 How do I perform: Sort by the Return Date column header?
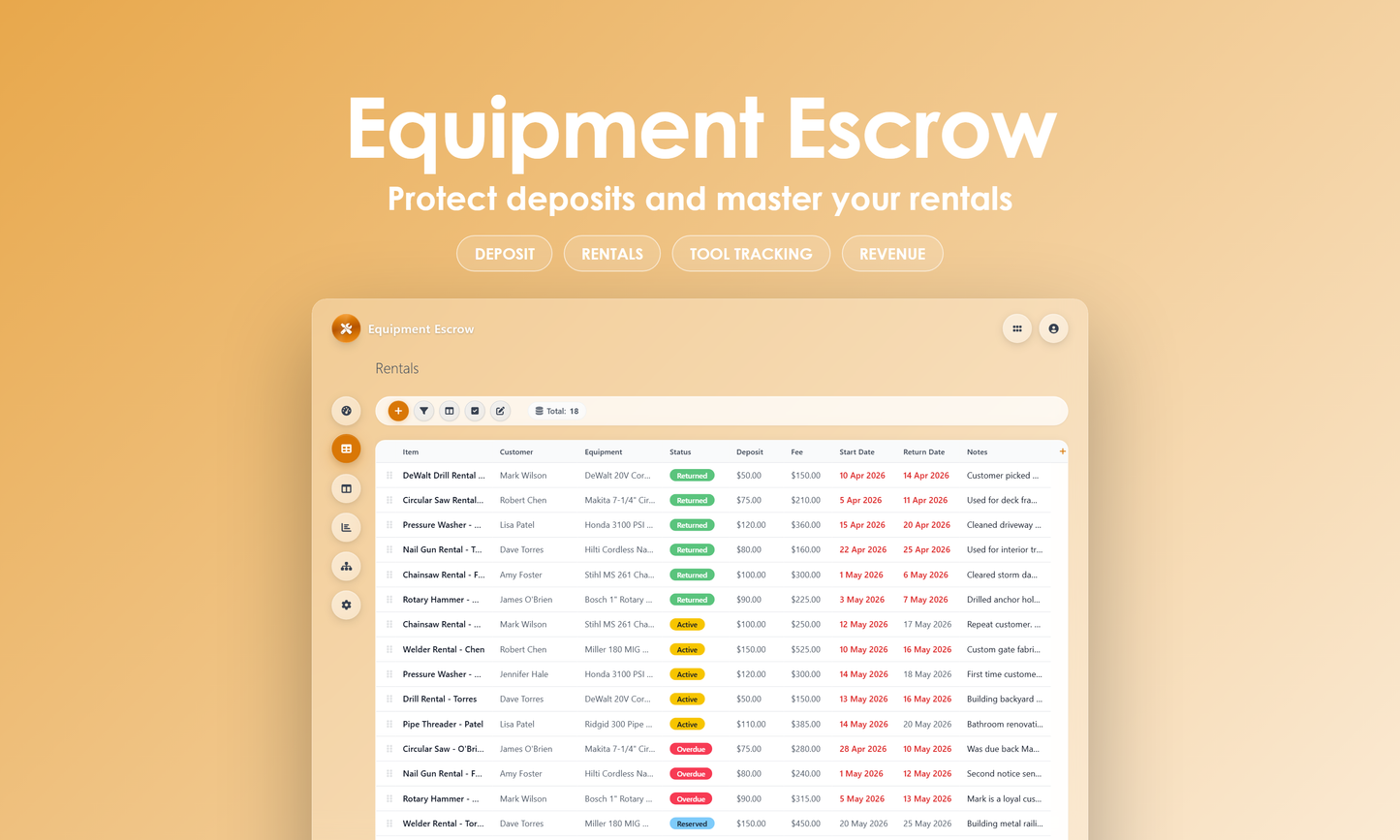click(924, 451)
